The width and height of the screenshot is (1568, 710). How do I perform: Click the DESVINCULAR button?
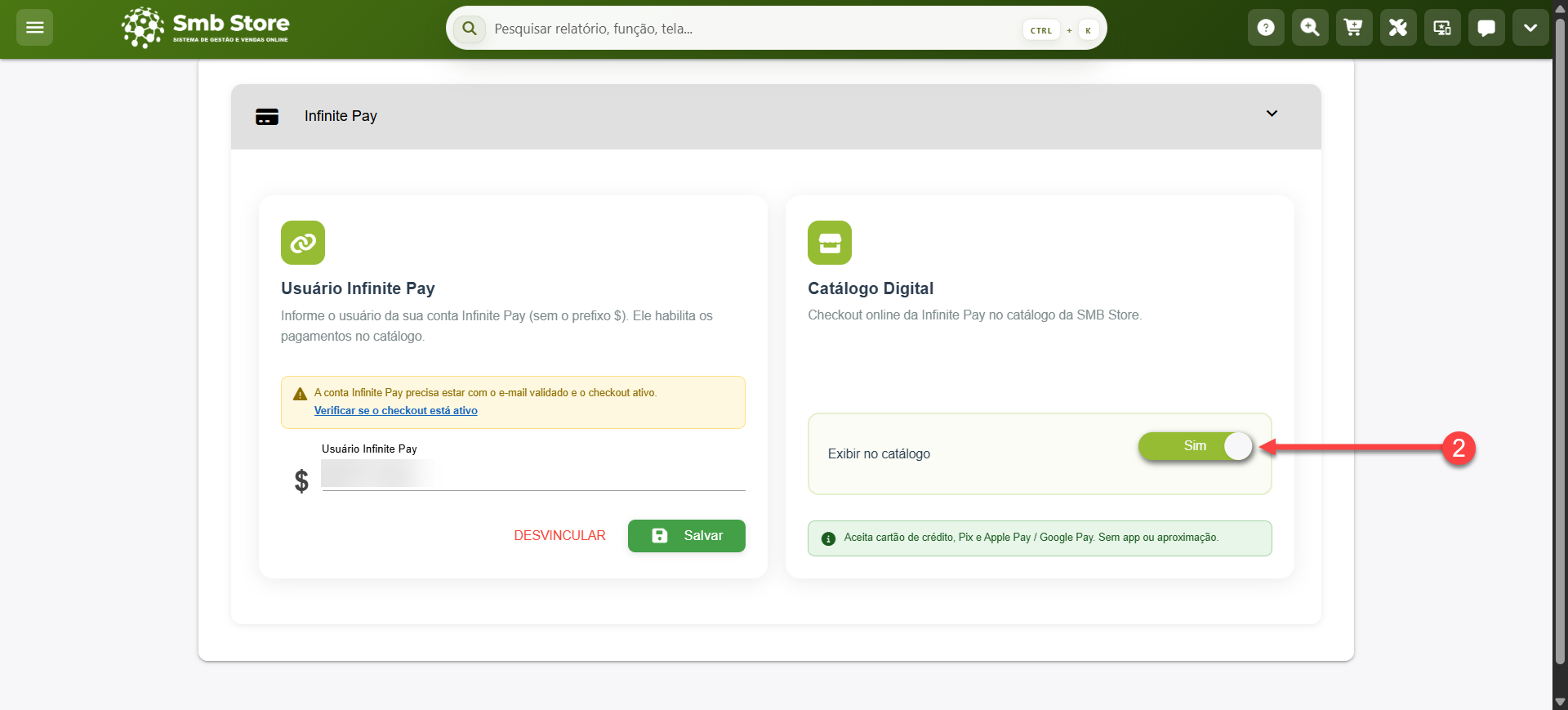tap(559, 536)
